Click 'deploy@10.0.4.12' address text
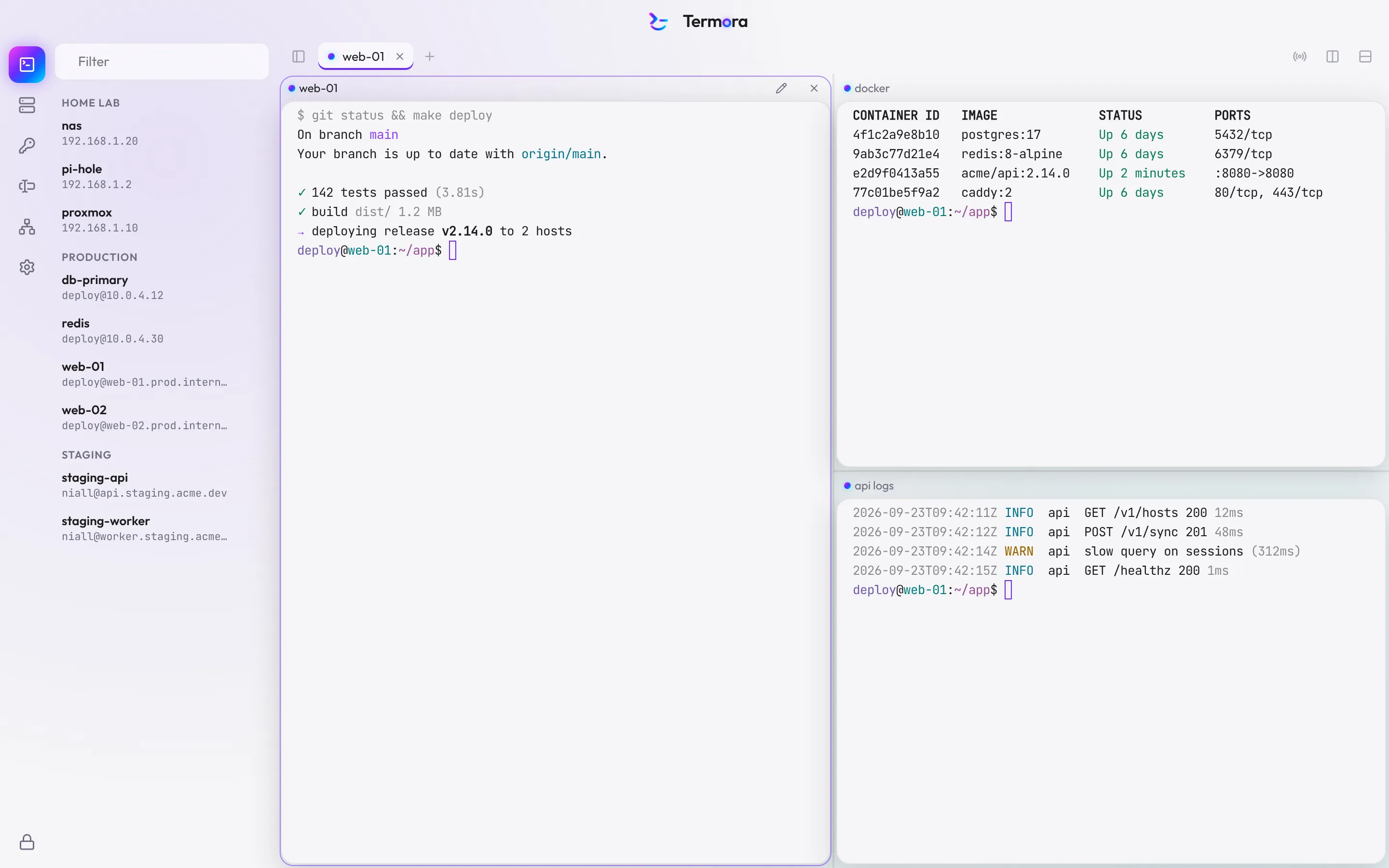 (112, 296)
